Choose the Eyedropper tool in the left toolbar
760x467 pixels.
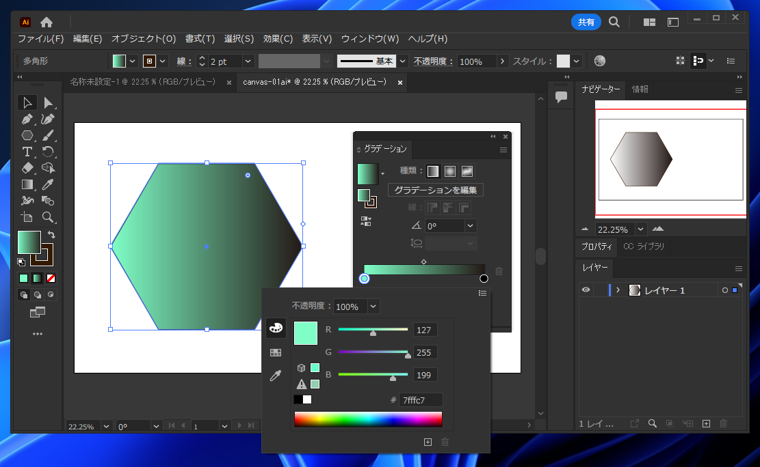point(47,184)
